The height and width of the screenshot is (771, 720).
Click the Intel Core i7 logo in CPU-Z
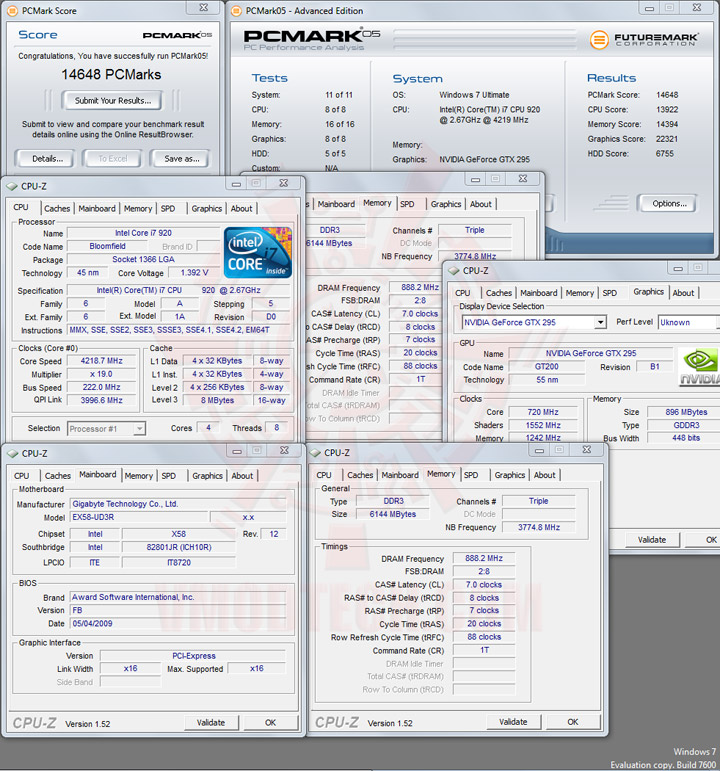(258, 252)
